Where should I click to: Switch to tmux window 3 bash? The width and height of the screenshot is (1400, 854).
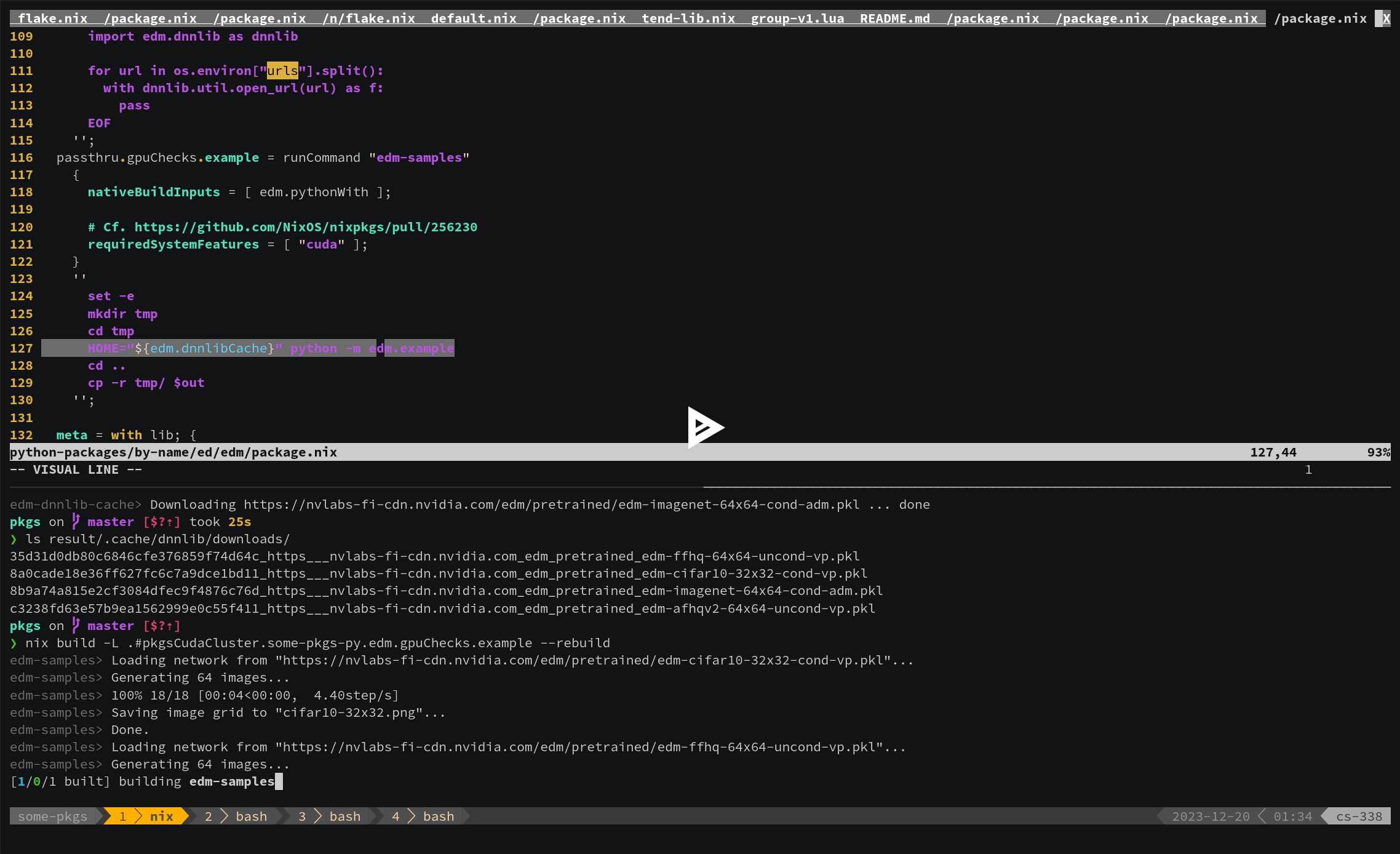click(x=330, y=816)
